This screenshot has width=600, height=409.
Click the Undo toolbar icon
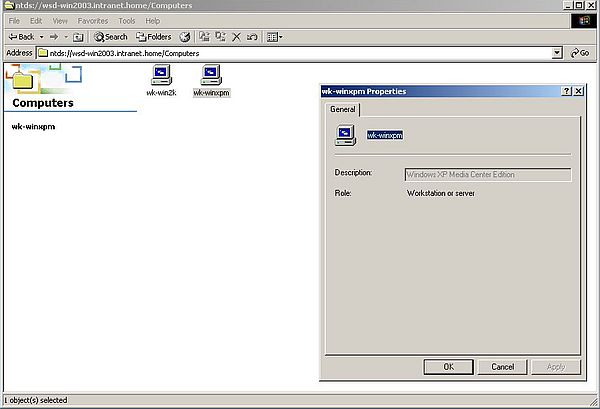252,37
